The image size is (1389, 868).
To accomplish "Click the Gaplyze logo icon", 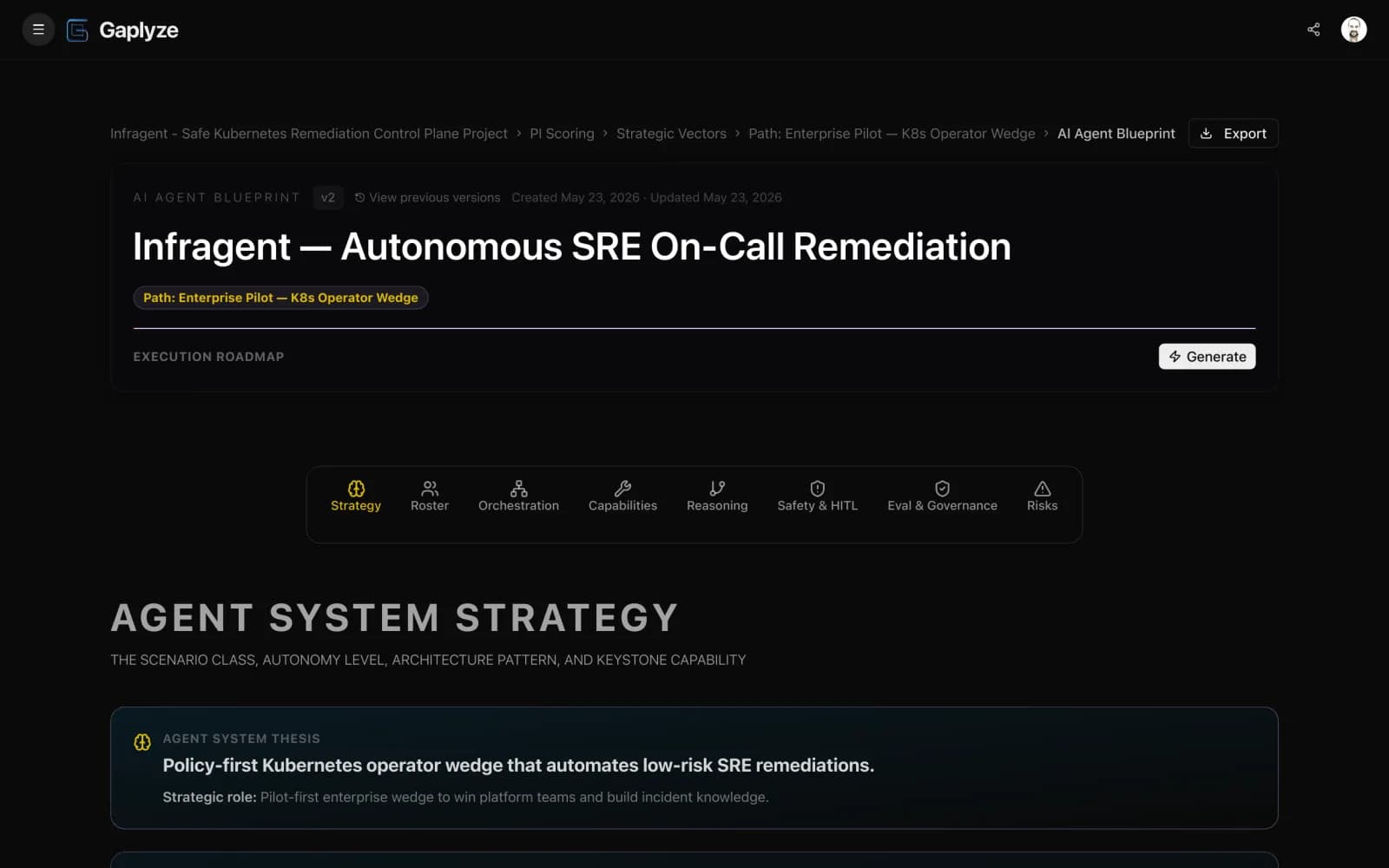I will coord(77,30).
